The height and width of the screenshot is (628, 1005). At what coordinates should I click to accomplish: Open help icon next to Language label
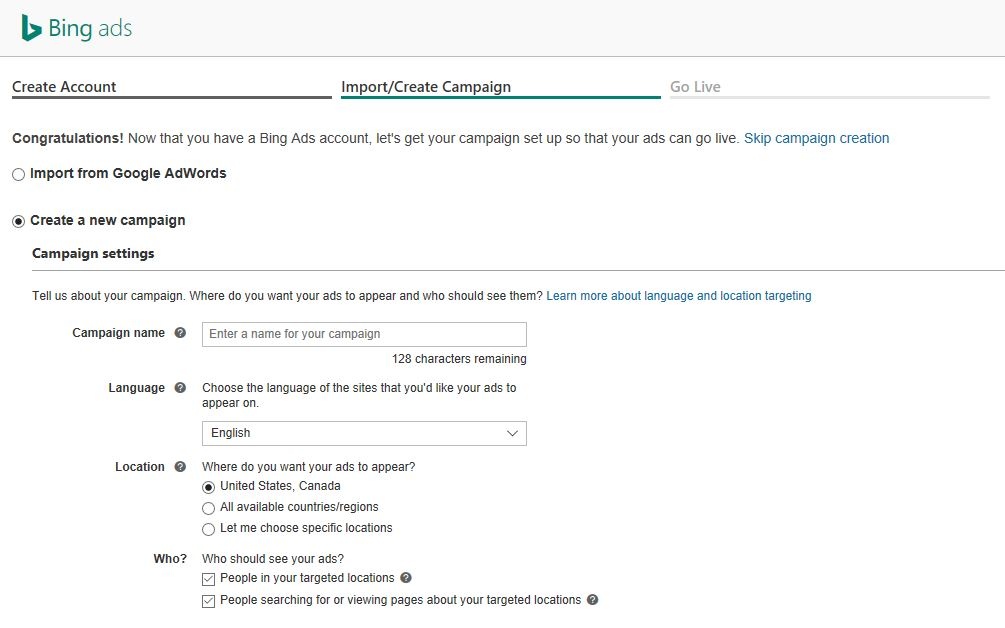point(180,388)
